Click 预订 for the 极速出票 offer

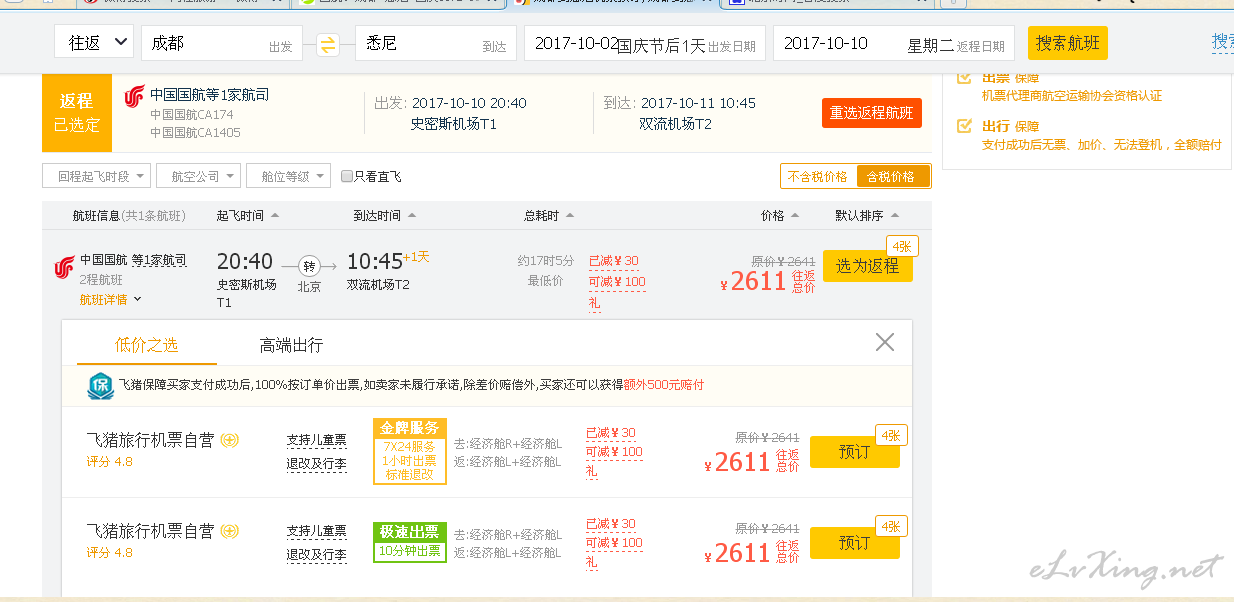(x=855, y=543)
